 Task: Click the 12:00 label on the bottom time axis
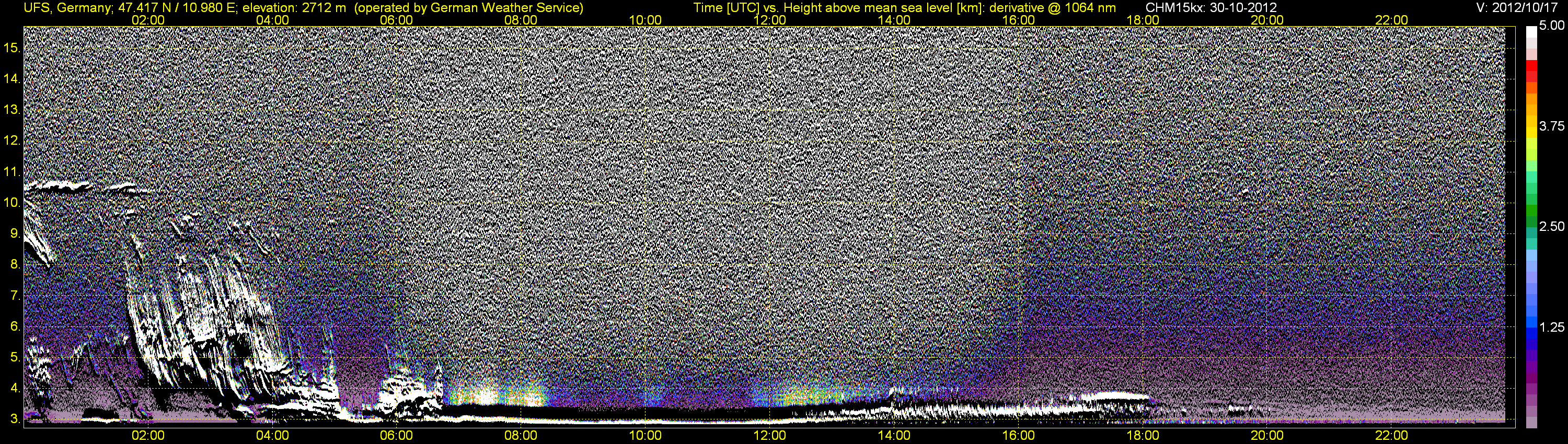point(769,436)
